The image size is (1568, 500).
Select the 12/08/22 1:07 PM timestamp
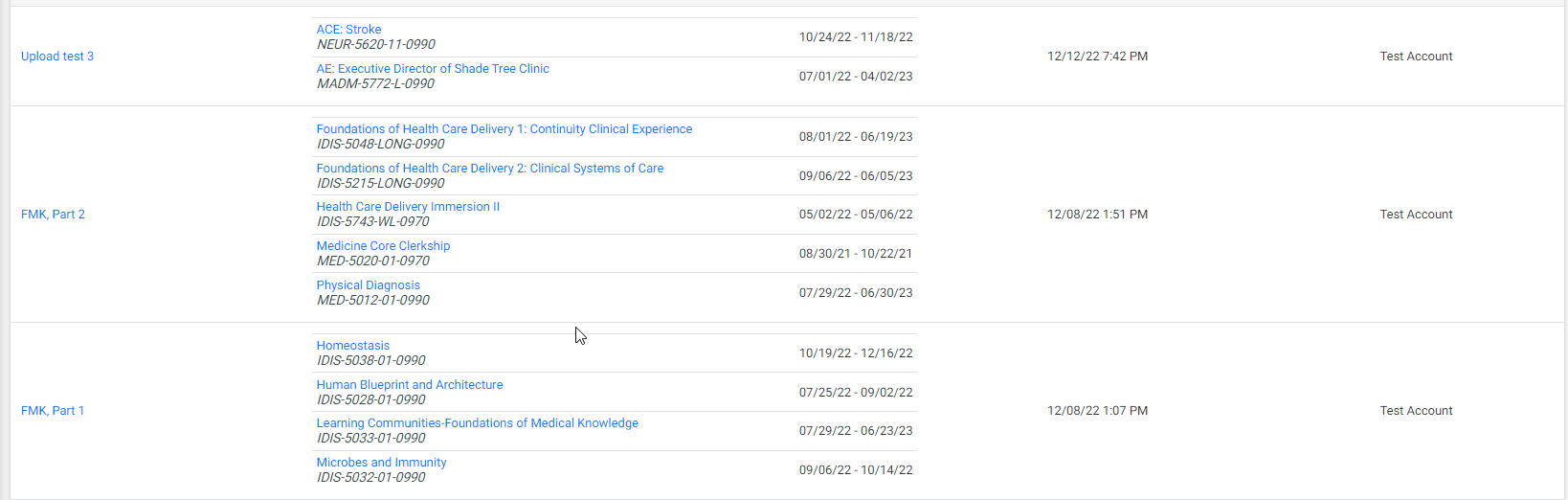tap(1097, 411)
